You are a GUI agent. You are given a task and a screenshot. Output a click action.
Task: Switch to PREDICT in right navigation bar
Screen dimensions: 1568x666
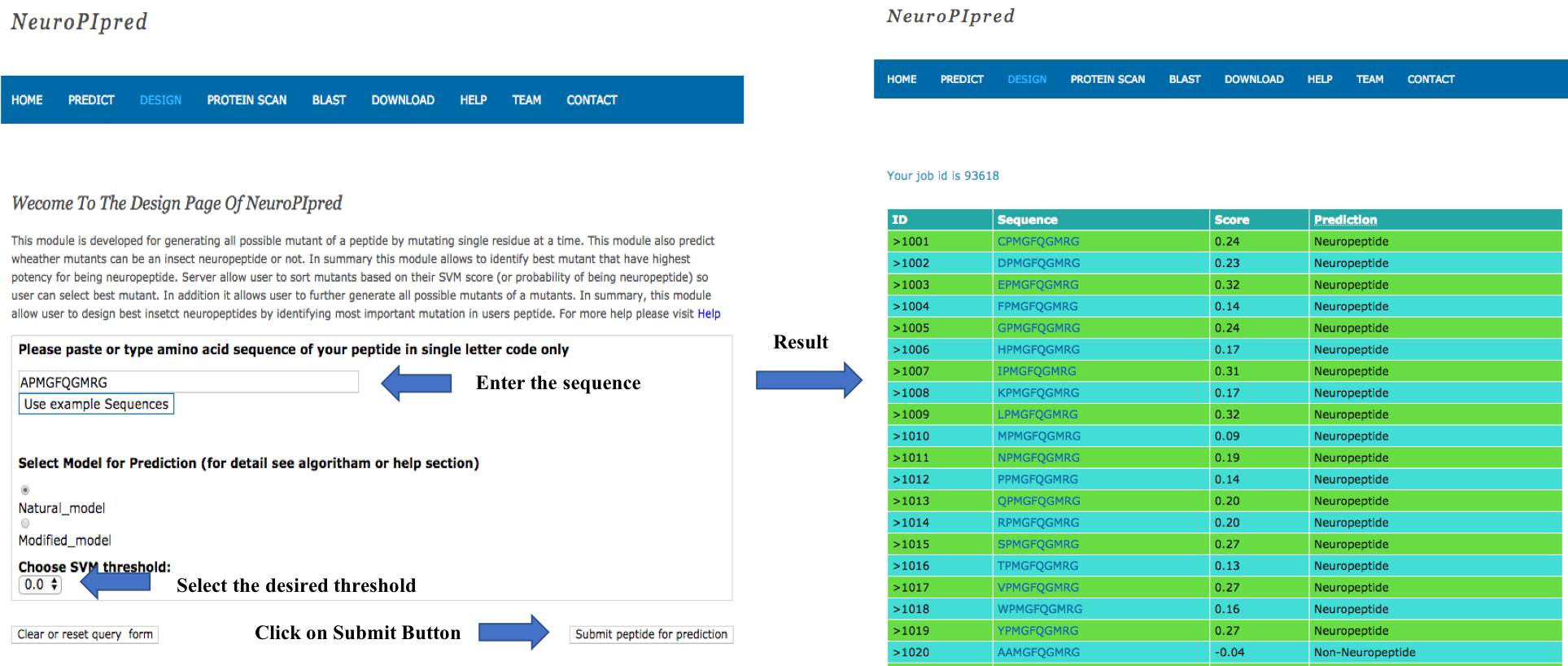[x=962, y=79]
